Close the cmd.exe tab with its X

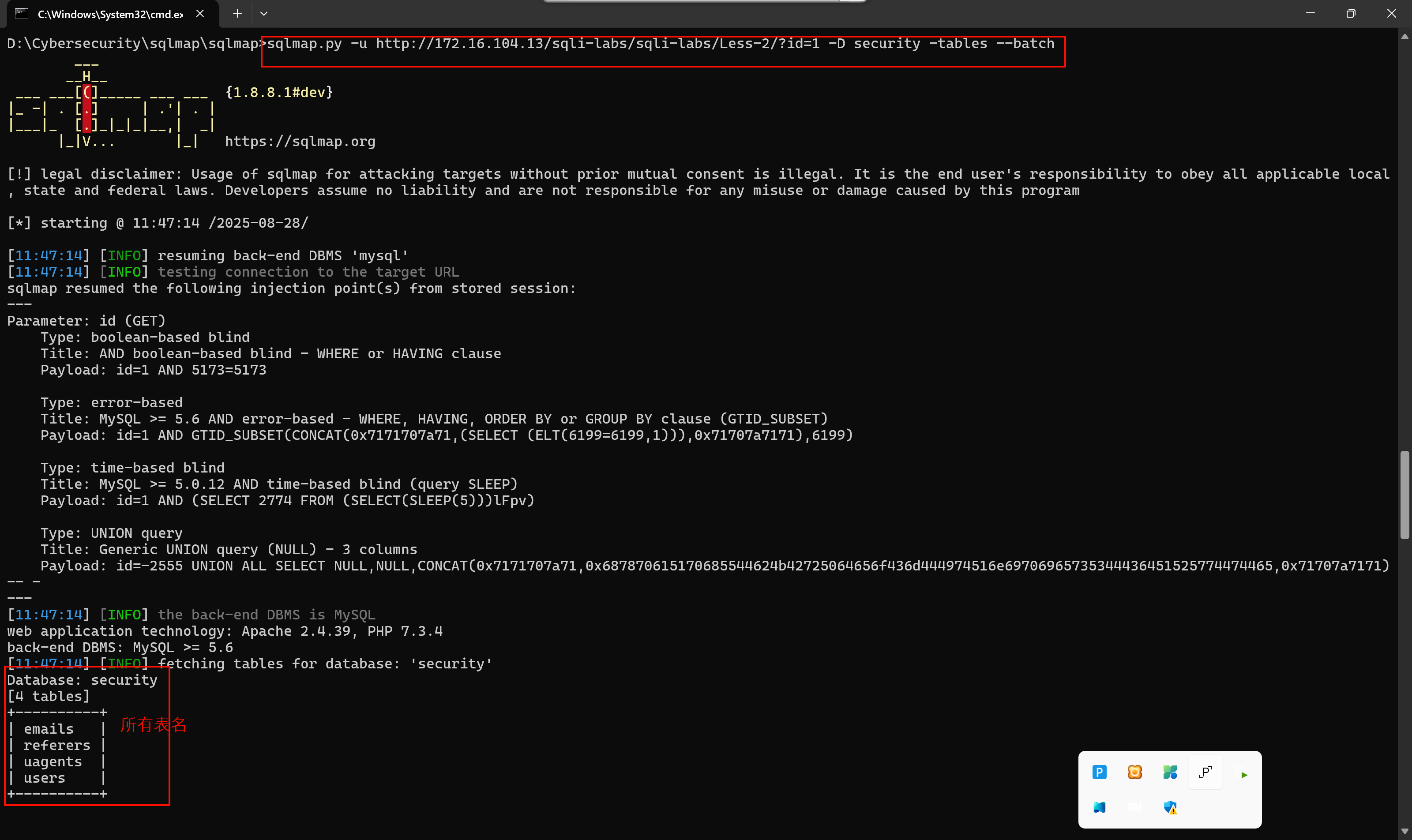click(x=200, y=13)
